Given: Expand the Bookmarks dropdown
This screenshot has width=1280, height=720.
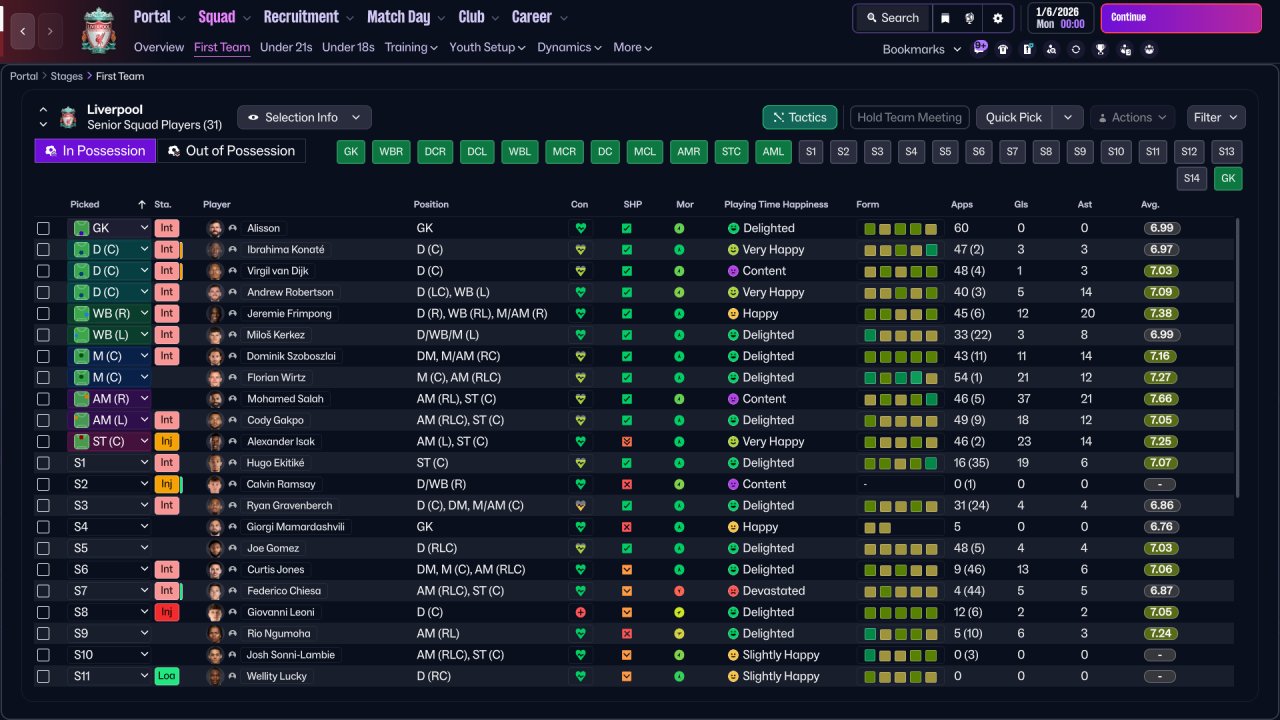Looking at the screenshot, I should (x=922, y=49).
